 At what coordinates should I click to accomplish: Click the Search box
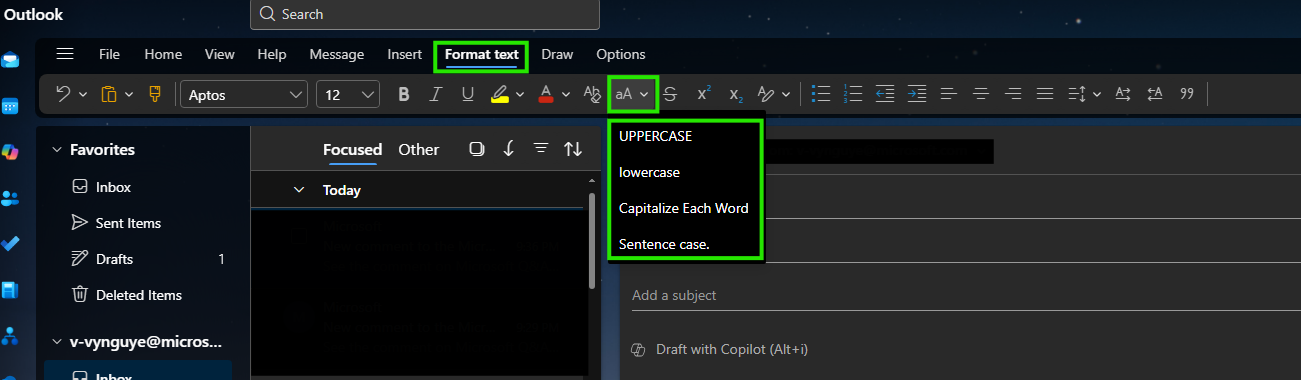[425, 14]
